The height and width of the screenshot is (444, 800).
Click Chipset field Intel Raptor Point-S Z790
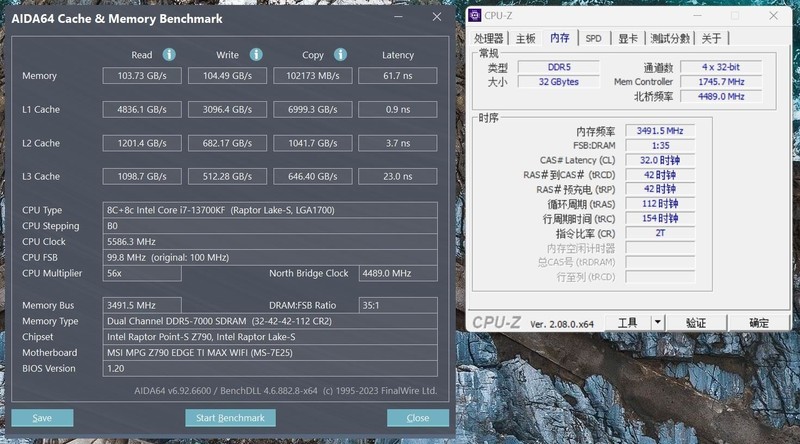(x=270, y=337)
